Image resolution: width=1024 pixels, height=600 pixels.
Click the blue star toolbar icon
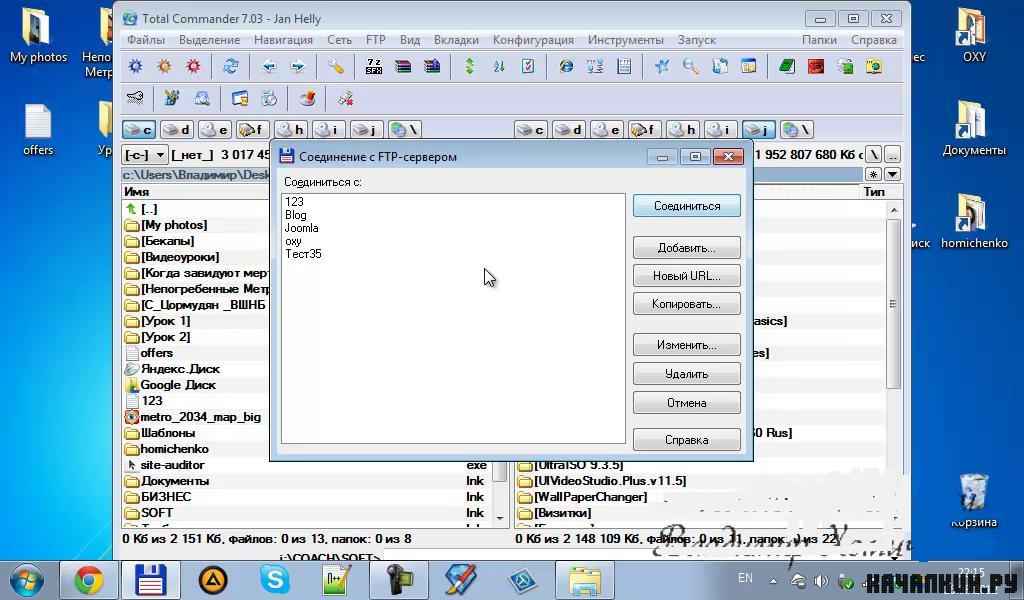point(662,66)
